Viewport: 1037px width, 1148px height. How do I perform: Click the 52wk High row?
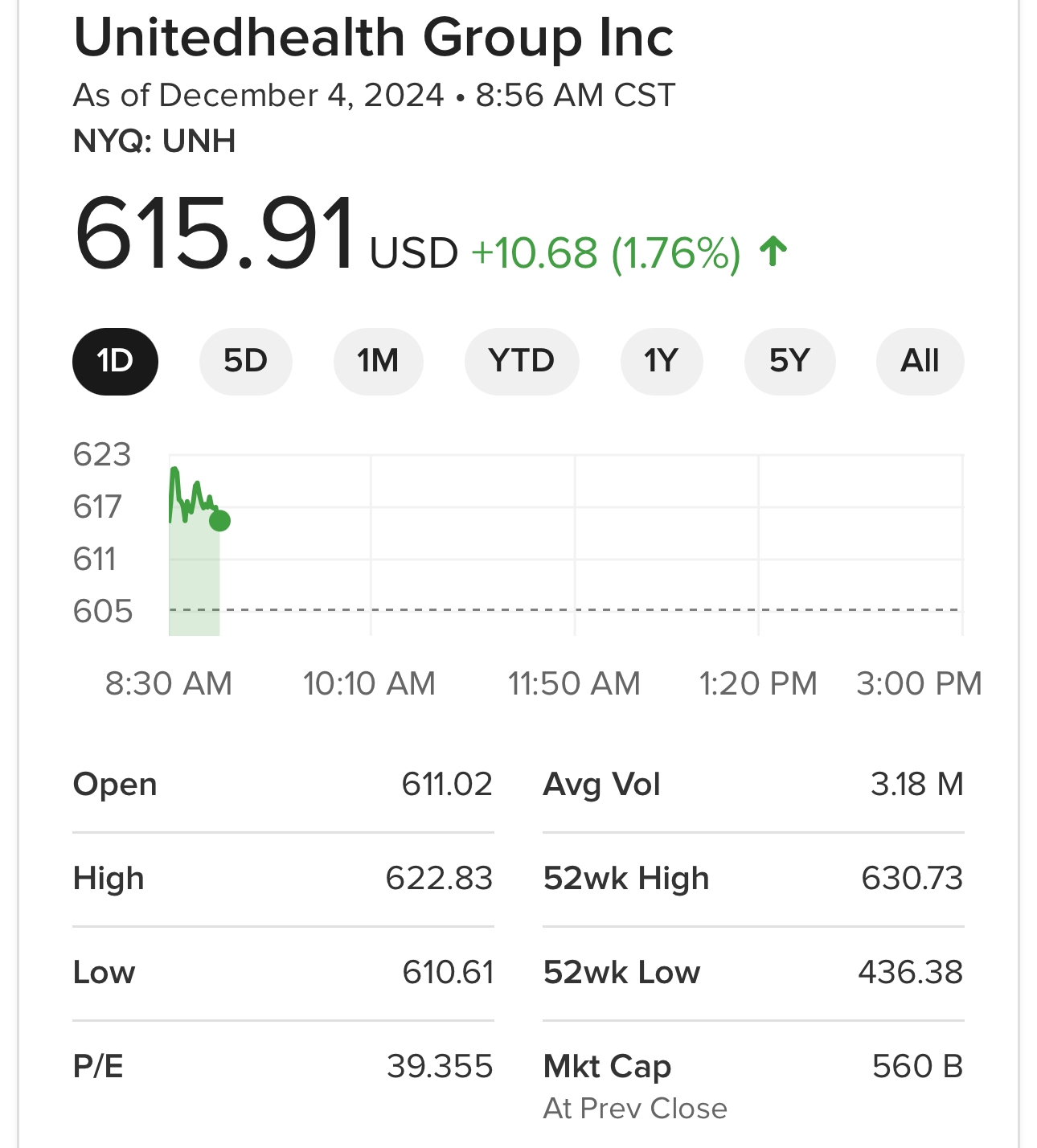752,878
